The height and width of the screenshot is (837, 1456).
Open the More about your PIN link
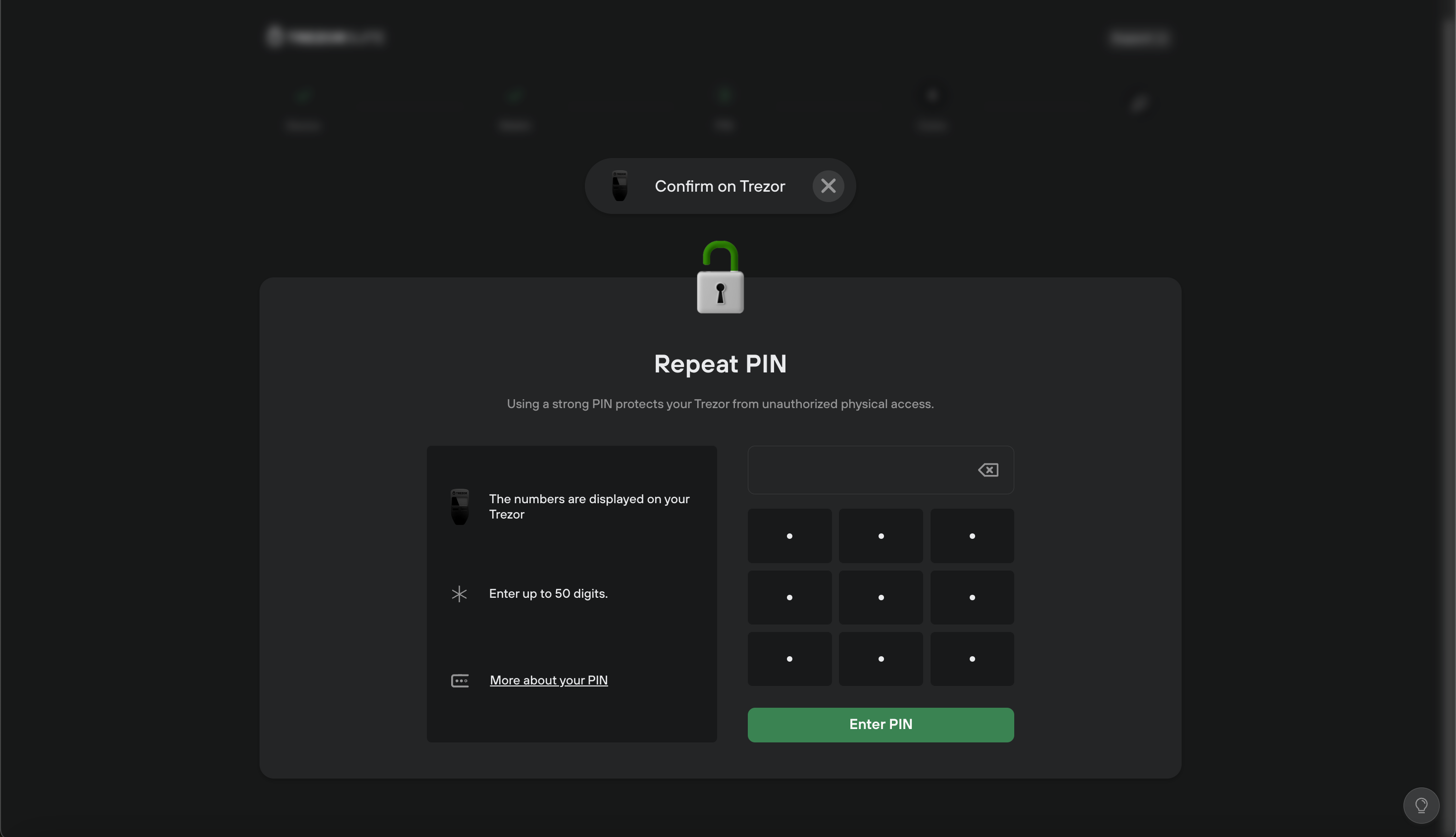coord(548,680)
